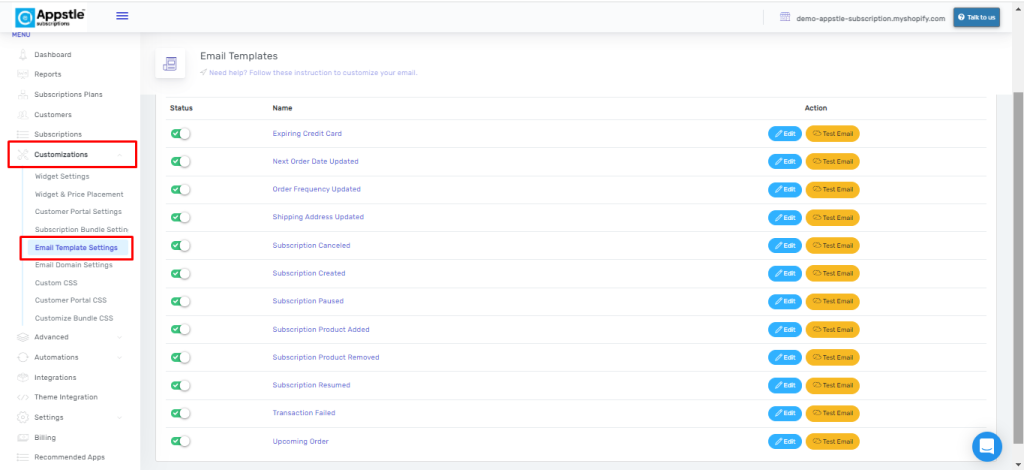Viewport: 1024px width, 470px height.
Task: Disable the Expiring Credit Card template toggle
Action: point(180,133)
